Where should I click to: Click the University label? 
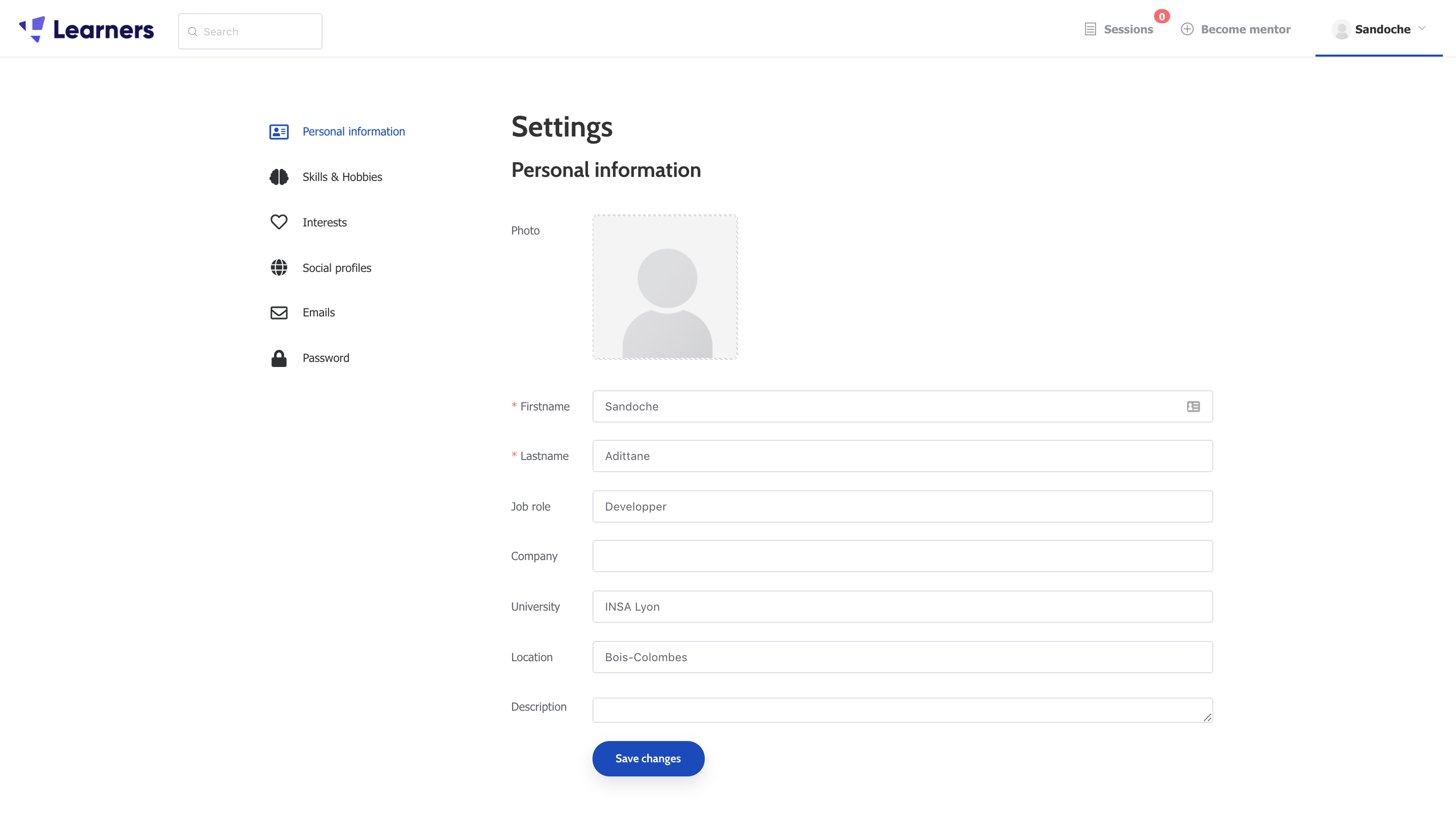535,607
